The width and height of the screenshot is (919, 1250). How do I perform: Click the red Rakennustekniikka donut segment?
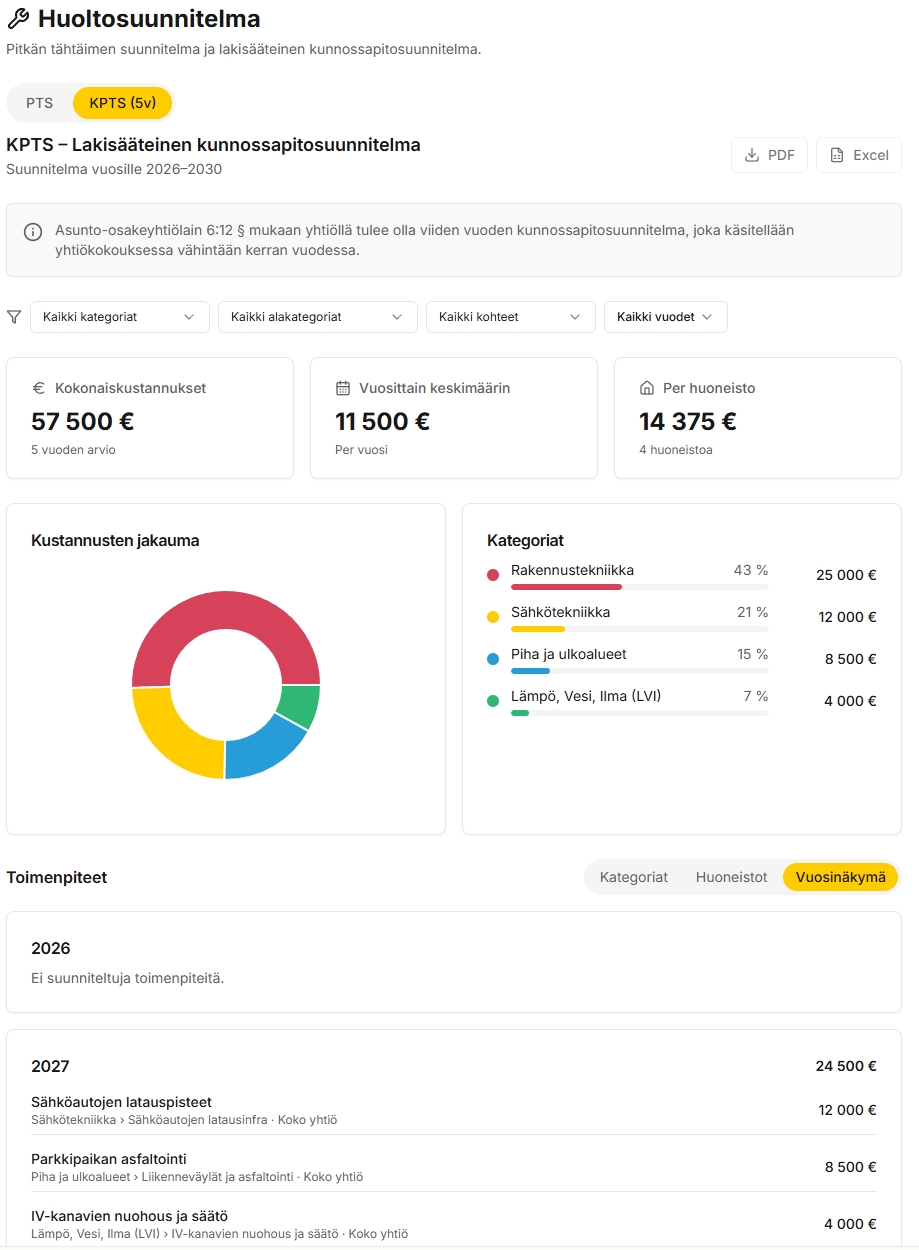click(x=226, y=612)
